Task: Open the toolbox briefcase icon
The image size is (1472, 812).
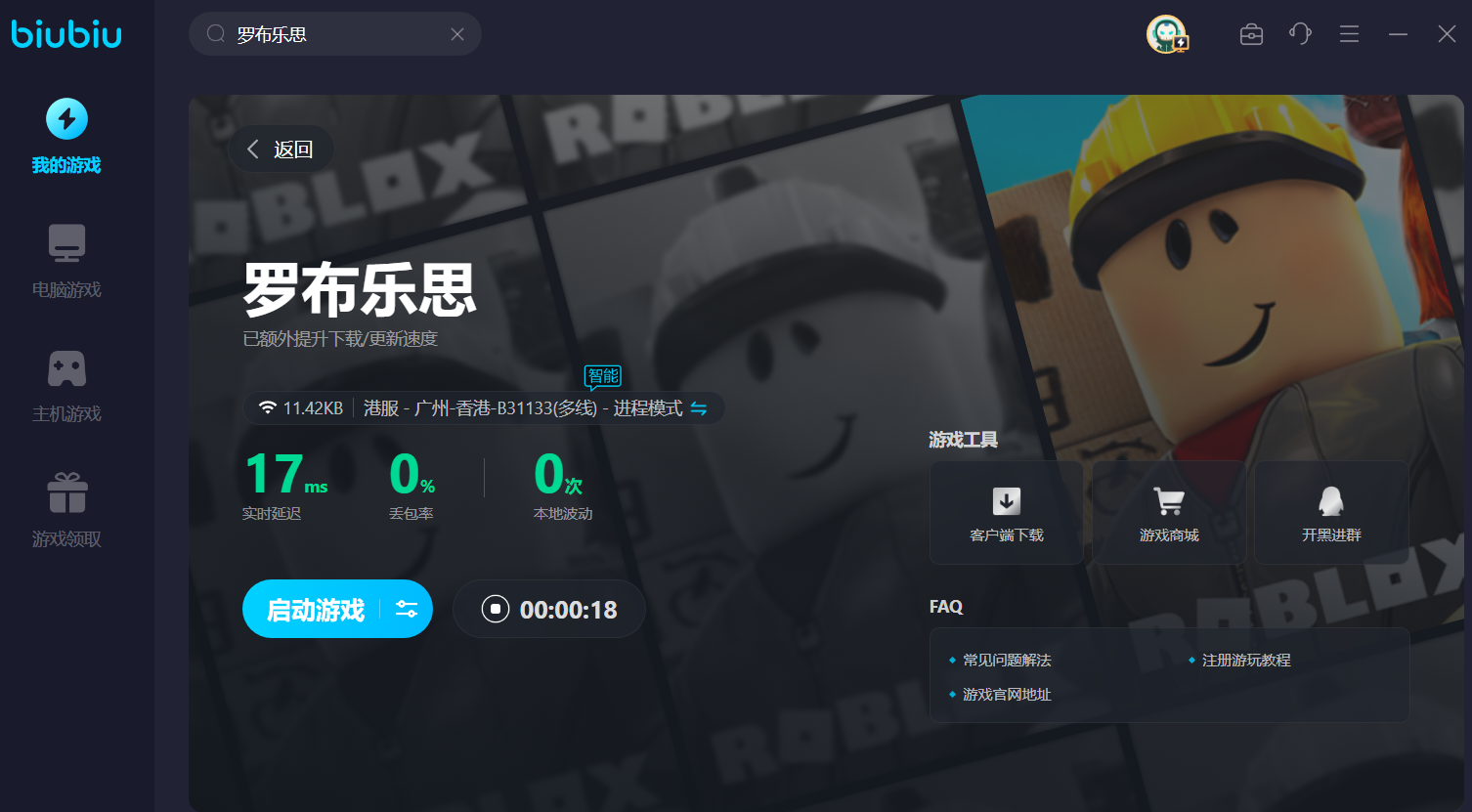Action: point(1251,34)
